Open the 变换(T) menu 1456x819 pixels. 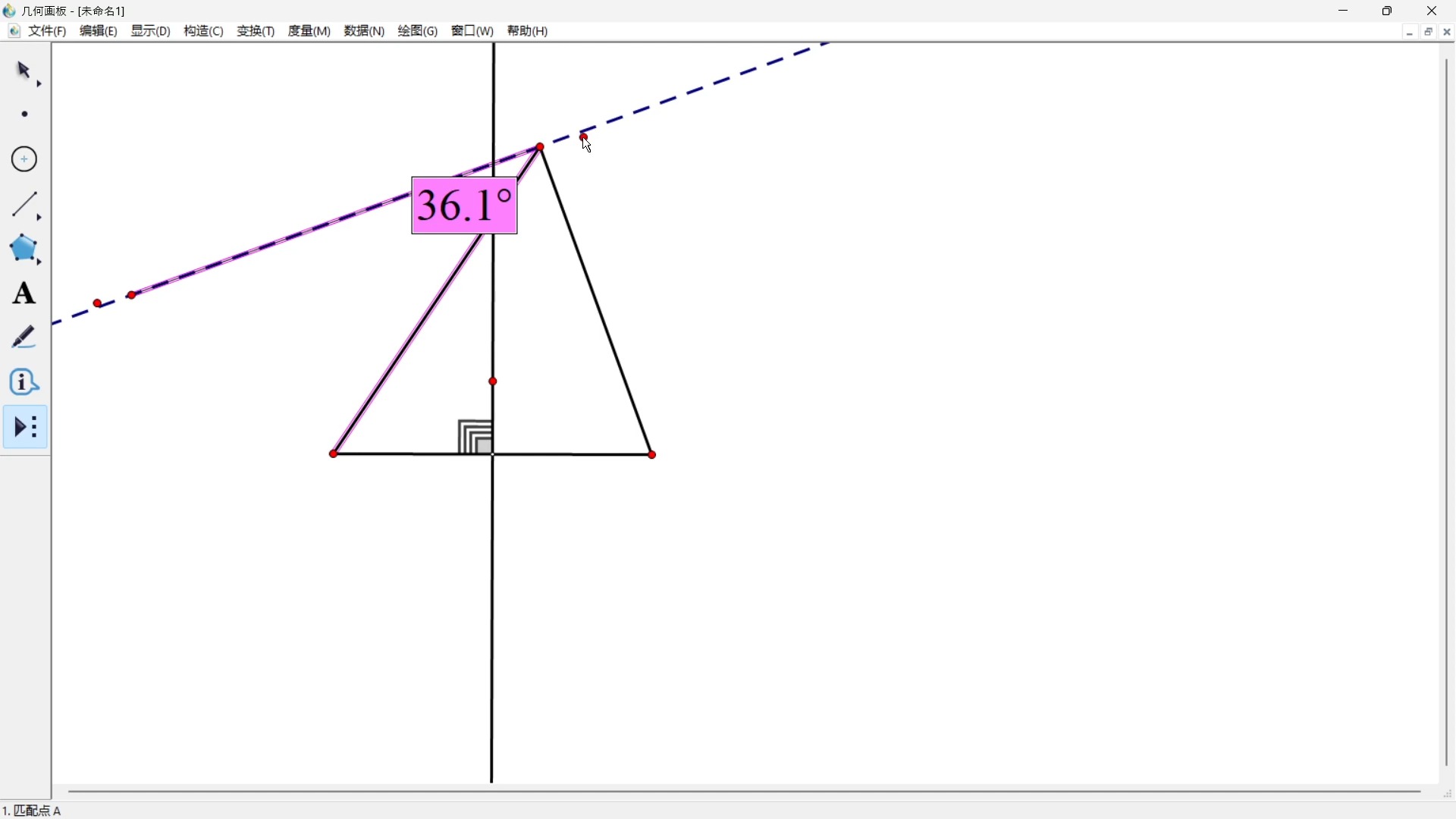[256, 31]
